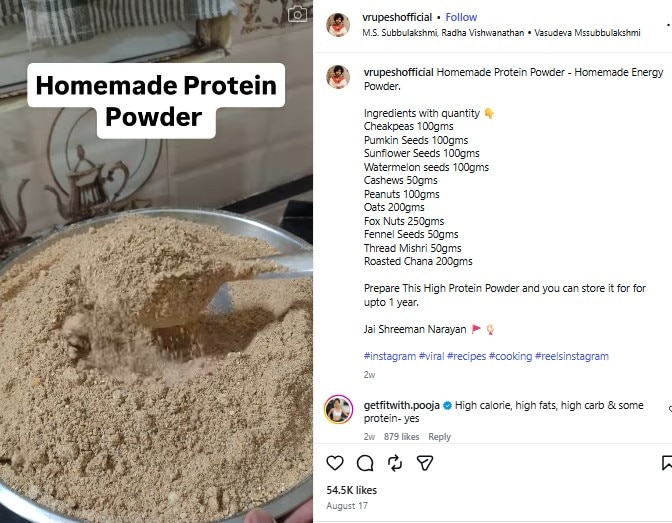Open the #instagram hashtag
This screenshot has width=672, height=523.
[x=390, y=356]
